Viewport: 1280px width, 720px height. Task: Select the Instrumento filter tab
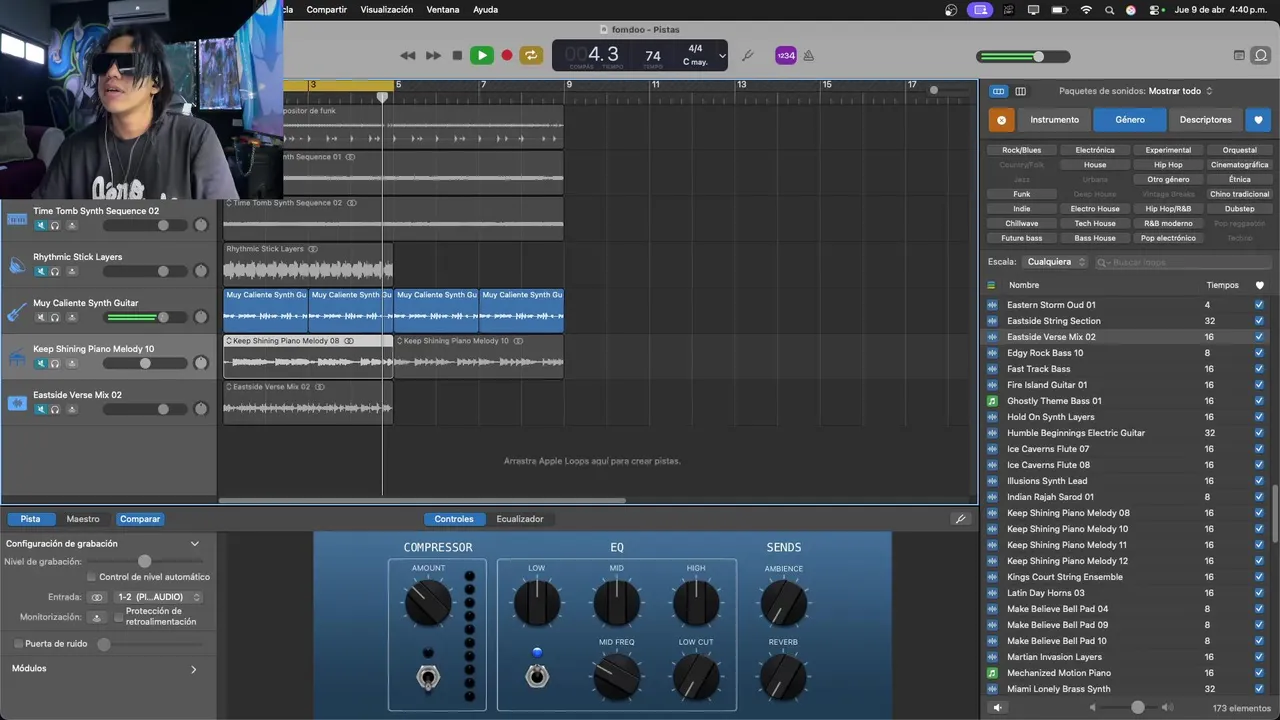click(1055, 120)
